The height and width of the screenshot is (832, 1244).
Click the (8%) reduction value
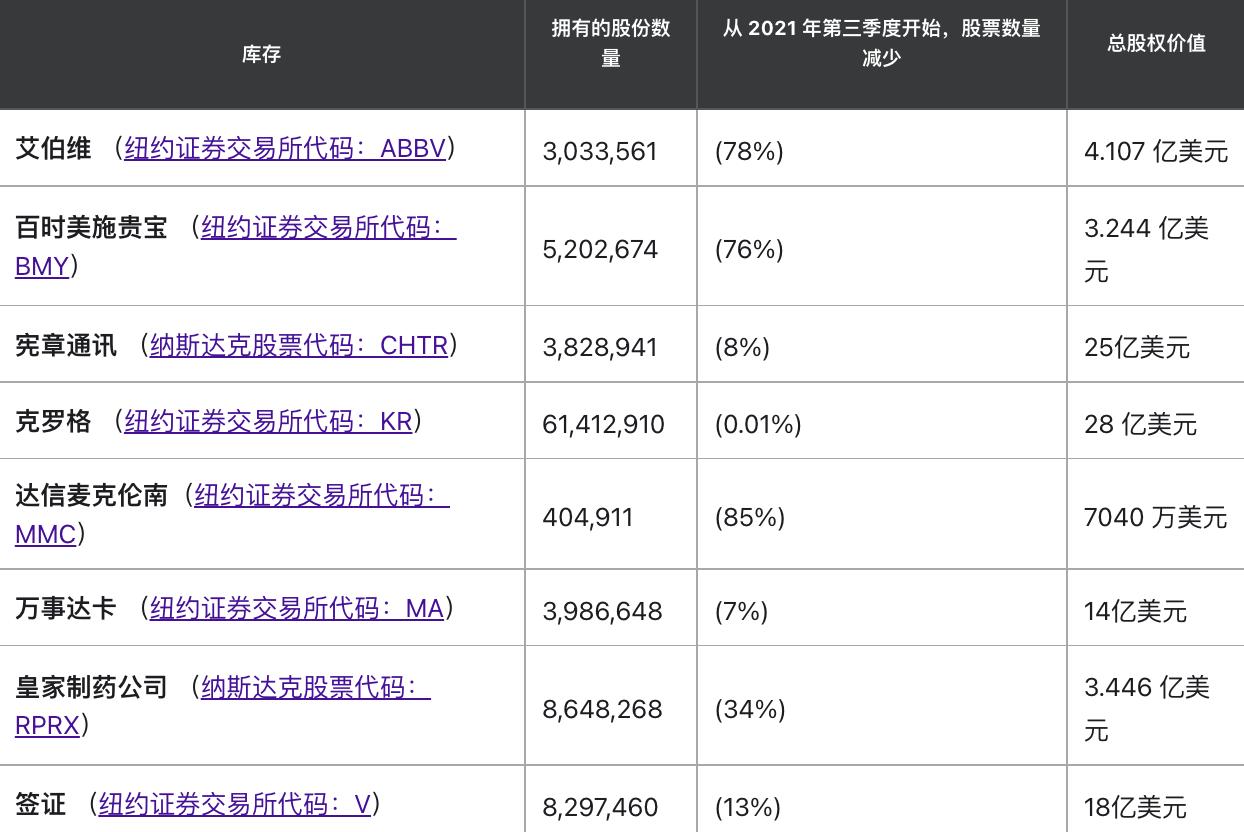pos(742,347)
